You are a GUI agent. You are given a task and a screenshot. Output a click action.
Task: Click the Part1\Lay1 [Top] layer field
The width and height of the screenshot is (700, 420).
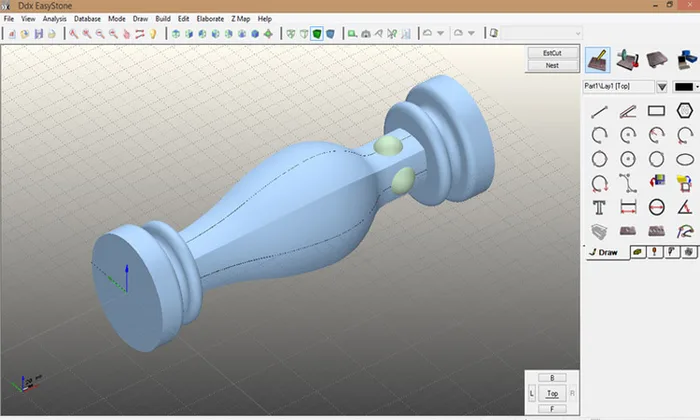point(619,86)
